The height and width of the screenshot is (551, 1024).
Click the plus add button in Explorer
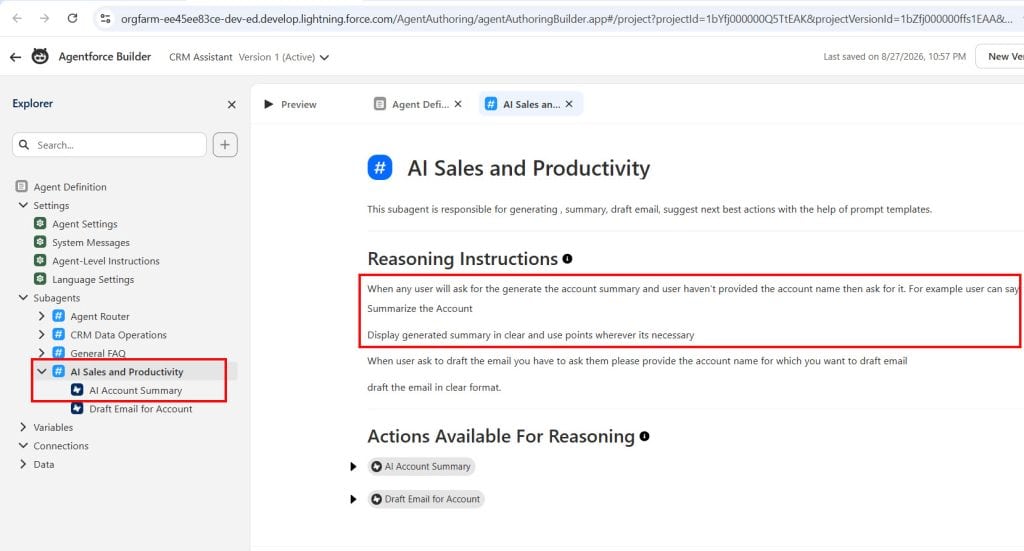pyautogui.click(x=225, y=145)
